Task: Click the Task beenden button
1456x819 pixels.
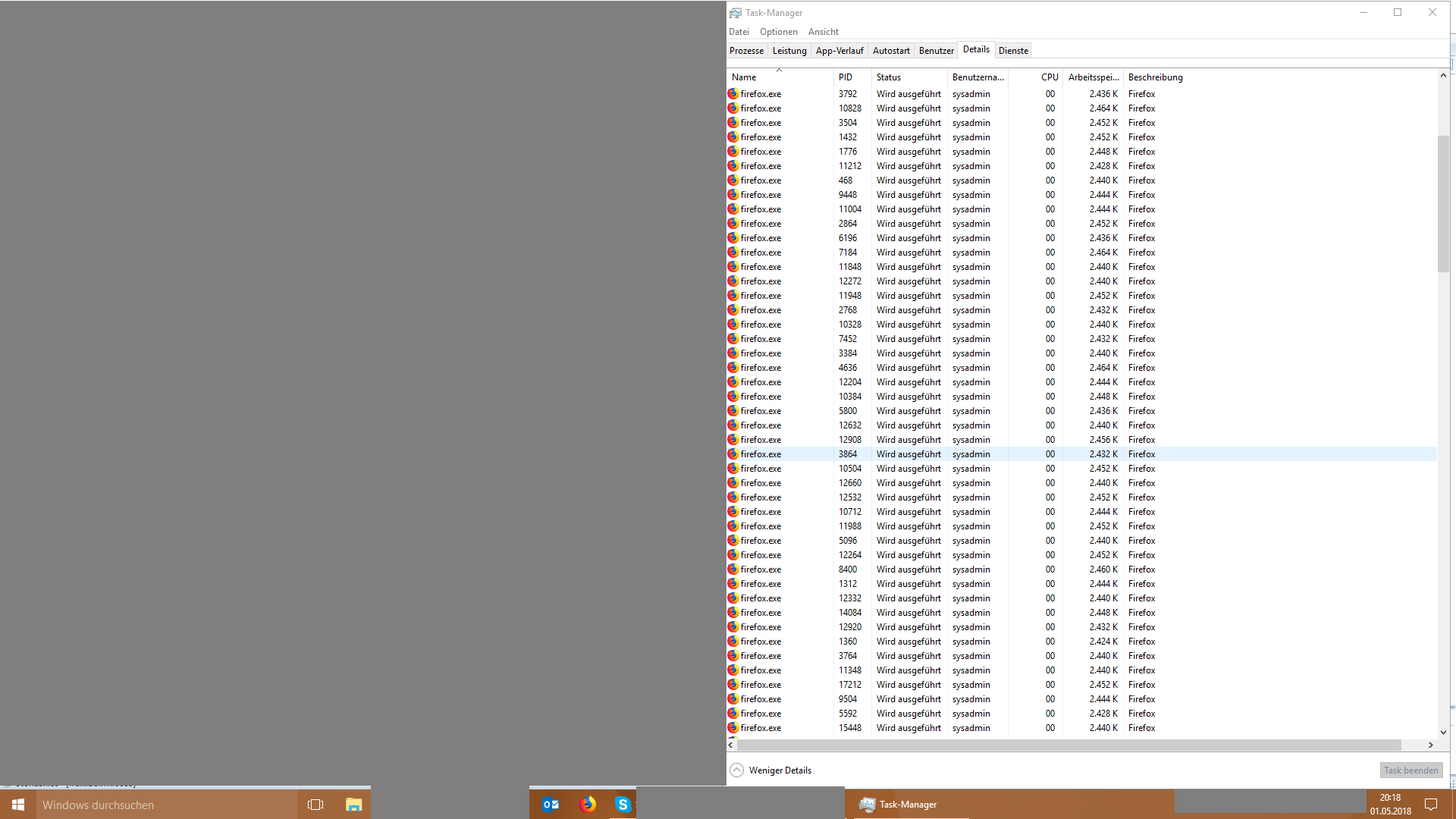Action: (x=1410, y=770)
